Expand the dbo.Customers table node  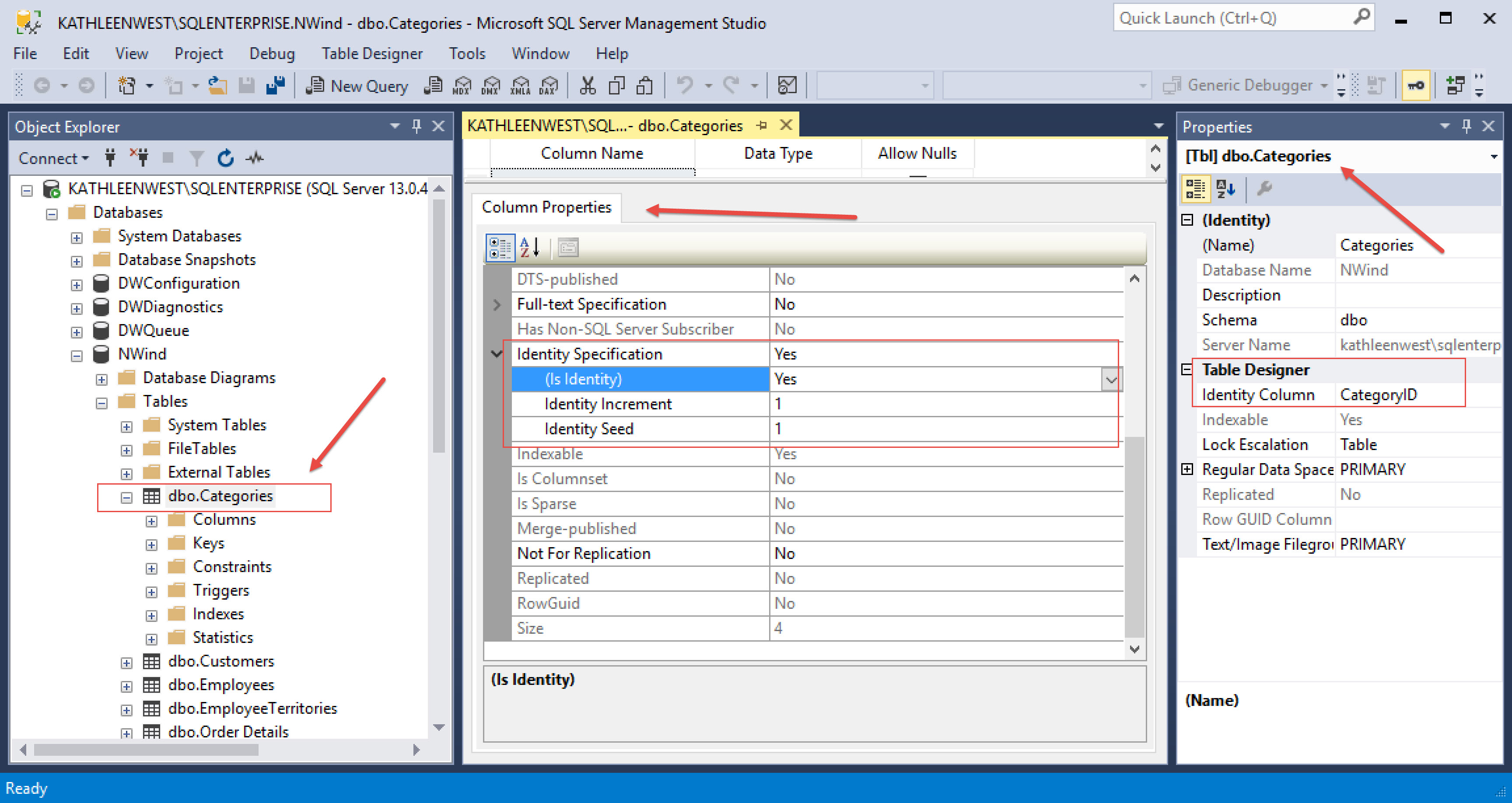pos(126,663)
